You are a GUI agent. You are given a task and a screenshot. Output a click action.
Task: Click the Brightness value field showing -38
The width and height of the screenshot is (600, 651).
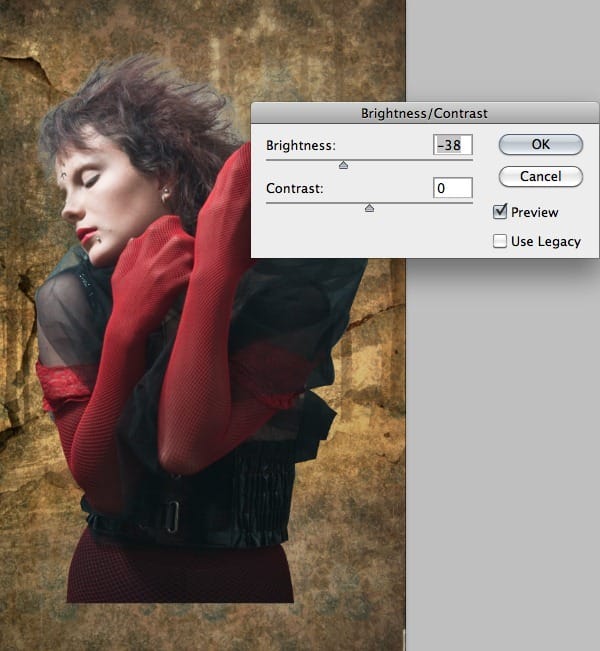(453, 145)
